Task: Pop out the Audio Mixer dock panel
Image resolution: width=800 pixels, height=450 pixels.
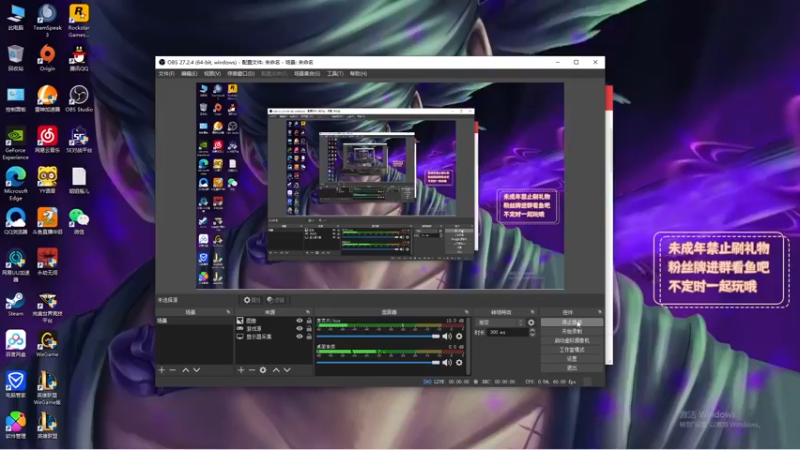Action: (x=466, y=312)
